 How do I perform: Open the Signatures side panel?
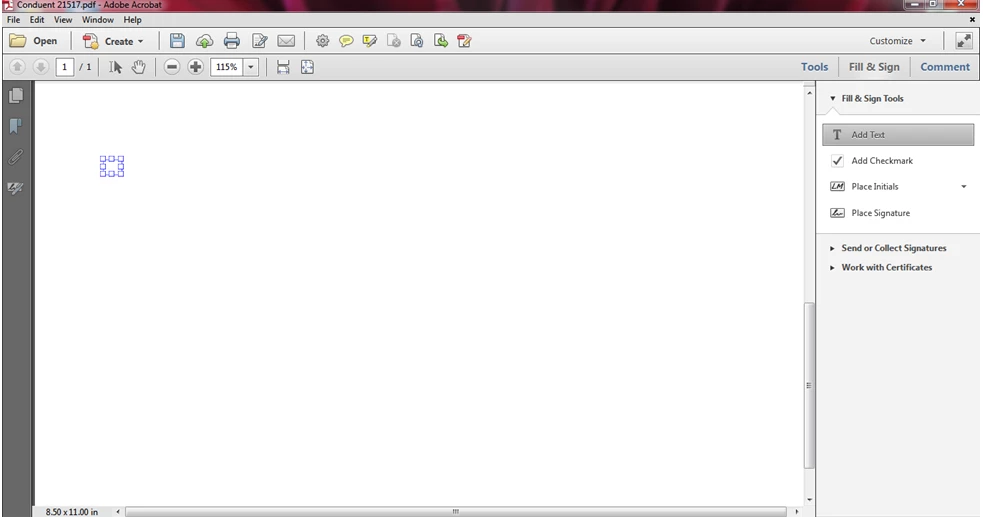16,187
